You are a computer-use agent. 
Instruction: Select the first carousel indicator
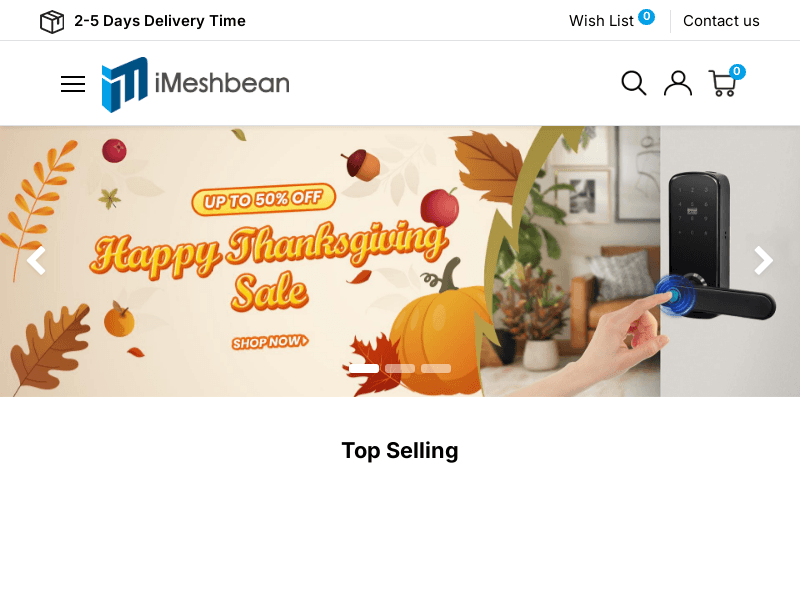[x=364, y=368]
